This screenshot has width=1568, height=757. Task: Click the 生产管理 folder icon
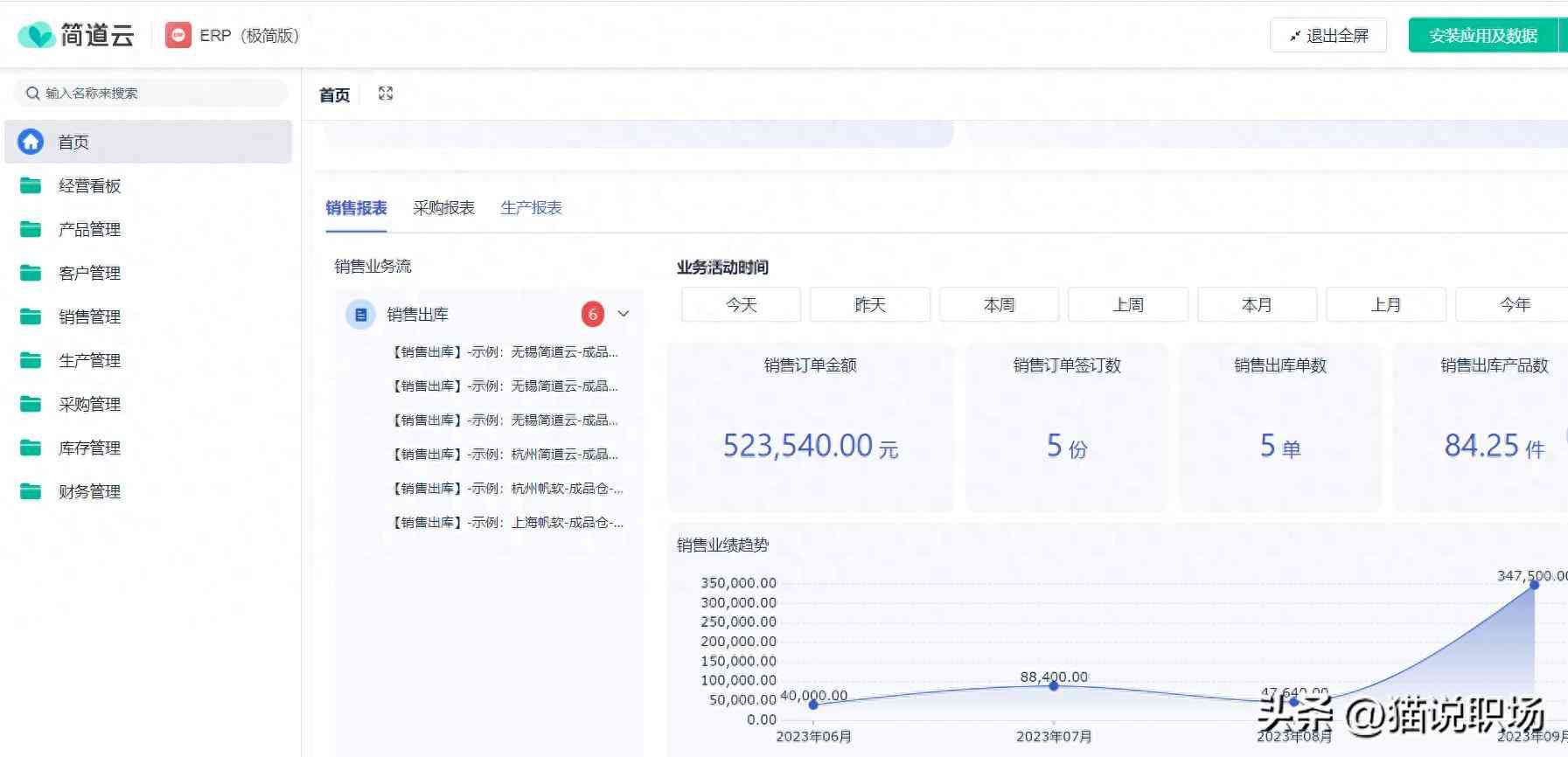point(31,360)
